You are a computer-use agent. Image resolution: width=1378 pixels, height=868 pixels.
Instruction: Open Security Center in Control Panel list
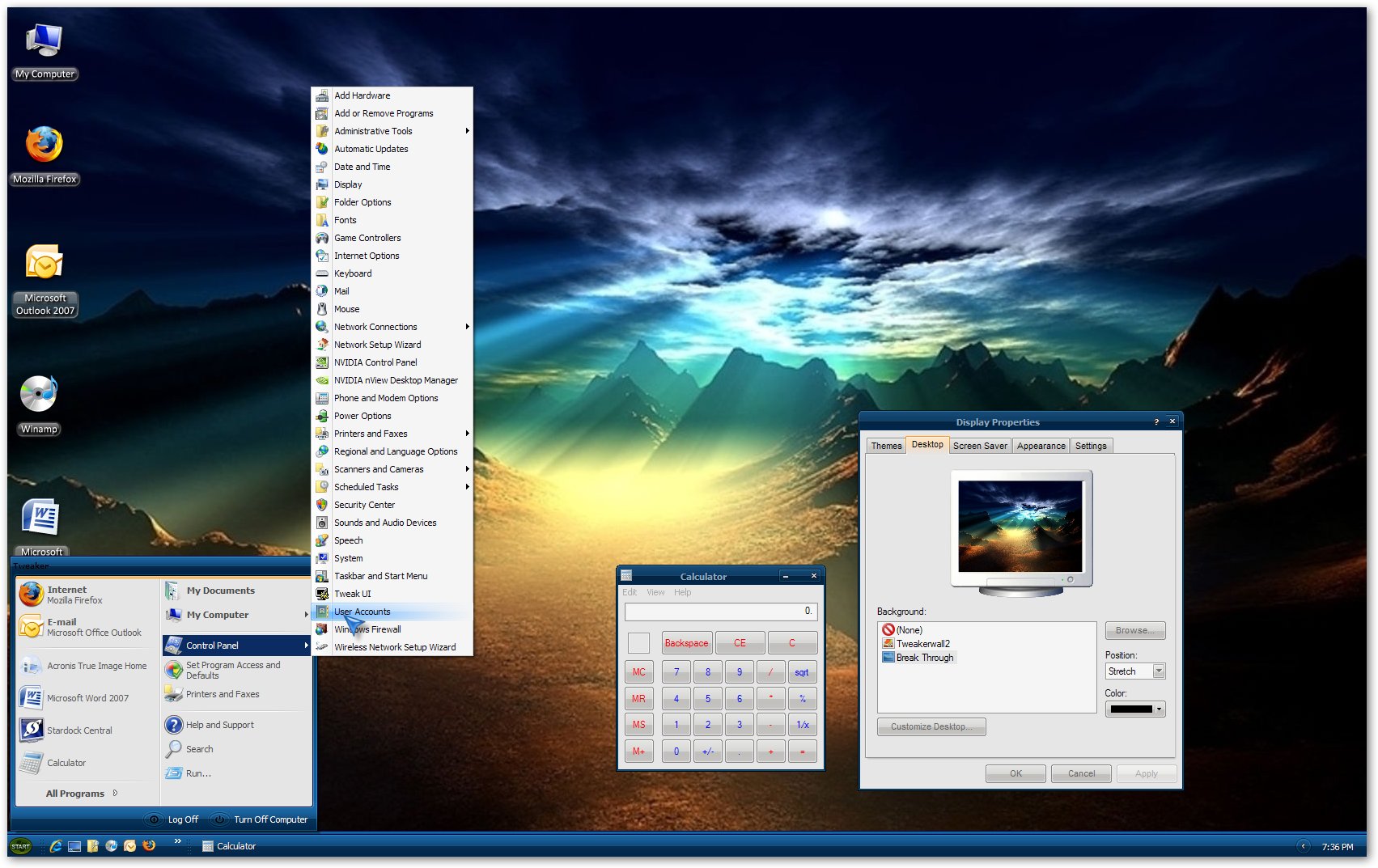(364, 505)
